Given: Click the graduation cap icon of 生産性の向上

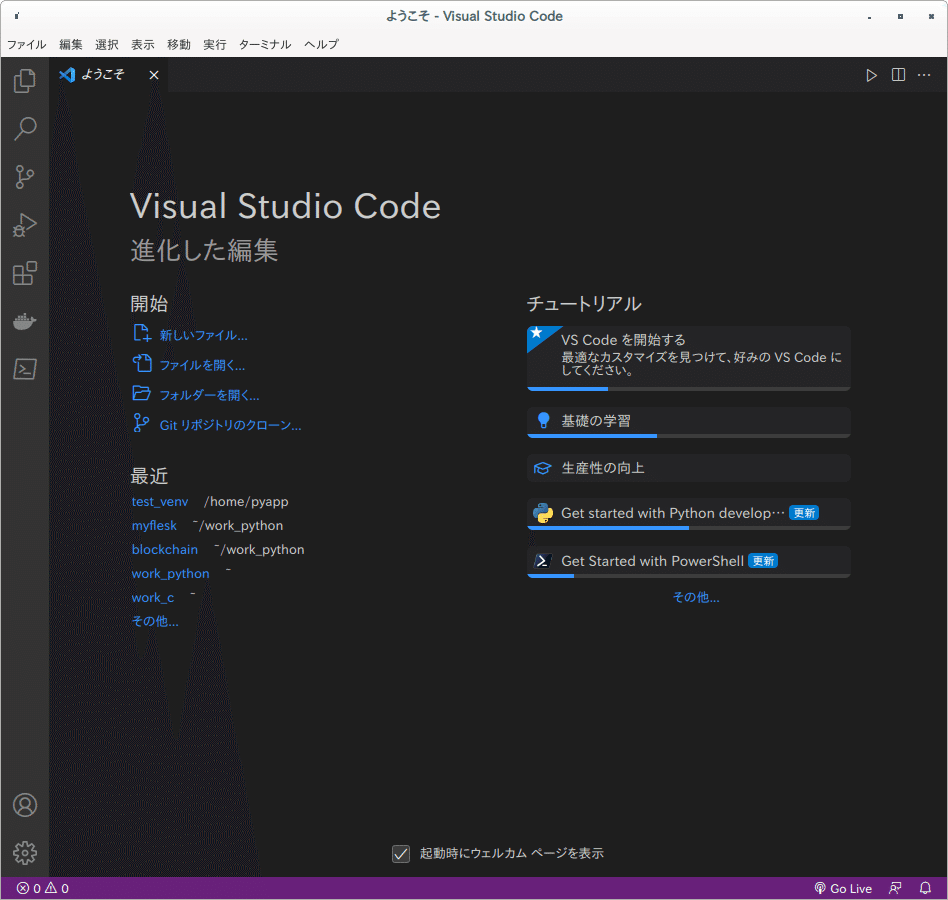Looking at the screenshot, I should (542, 468).
